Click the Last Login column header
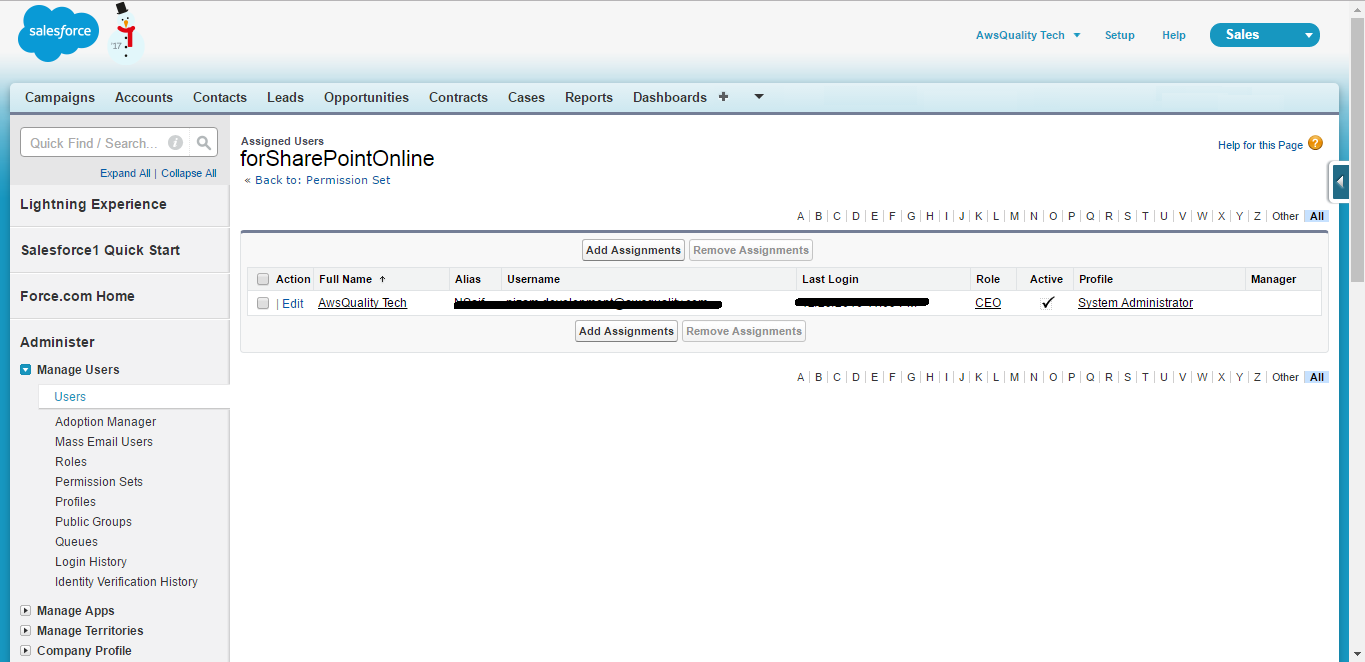Viewport: 1365px width, 662px height. [x=830, y=279]
